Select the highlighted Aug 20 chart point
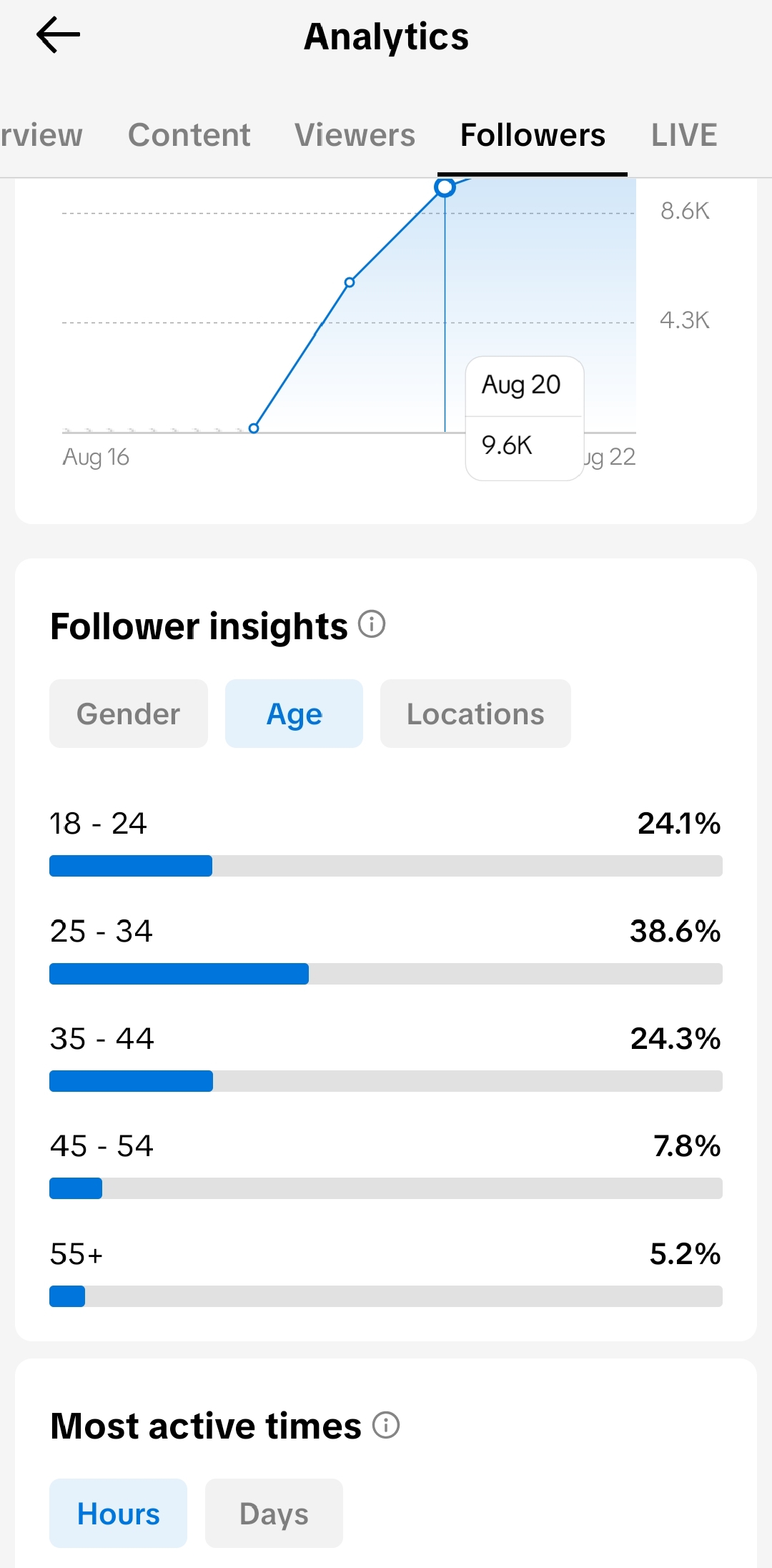Viewport: 772px width, 1568px height. 445,187
